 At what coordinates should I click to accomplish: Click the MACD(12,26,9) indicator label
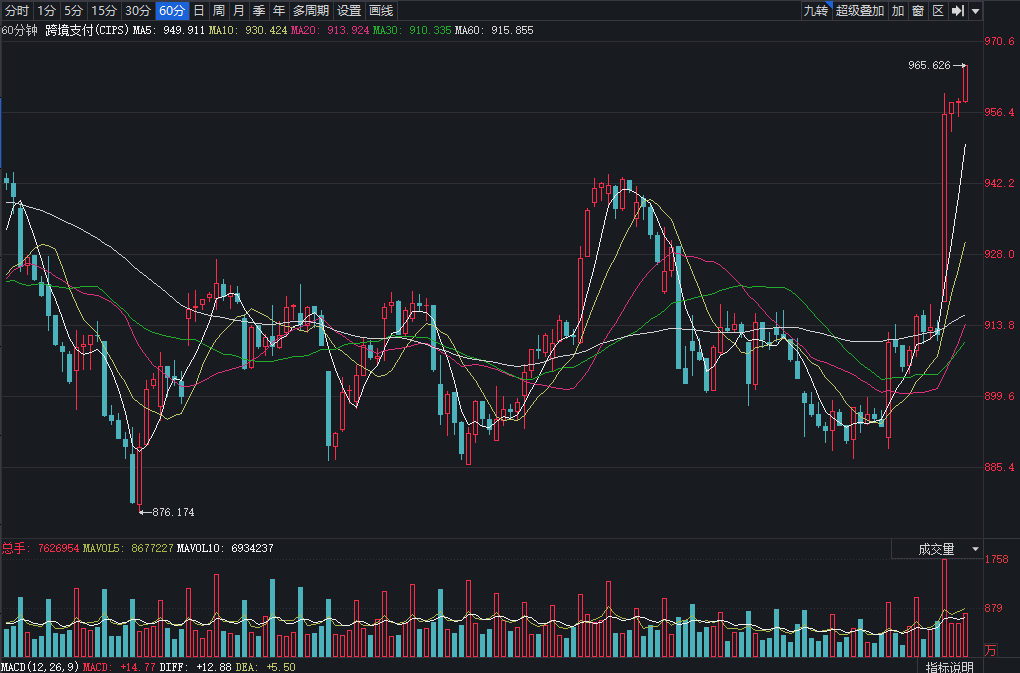tap(39, 666)
